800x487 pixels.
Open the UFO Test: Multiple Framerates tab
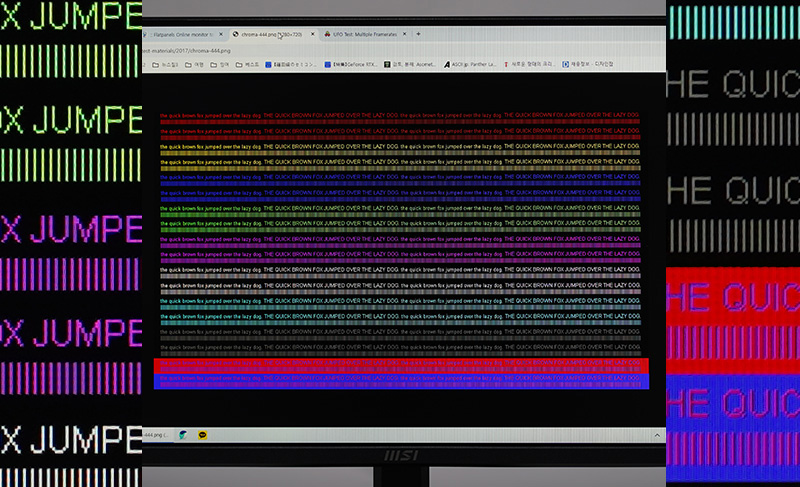point(365,34)
